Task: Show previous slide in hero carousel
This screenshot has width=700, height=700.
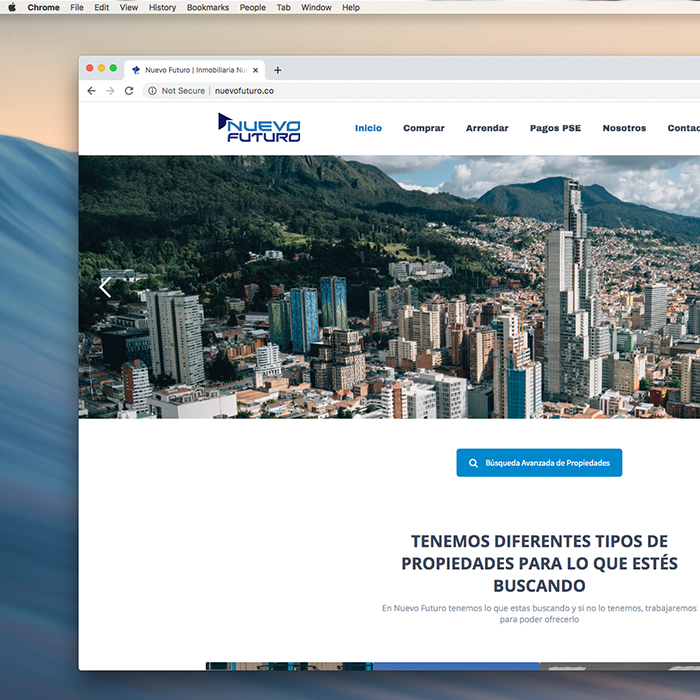Action: coord(105,287)
